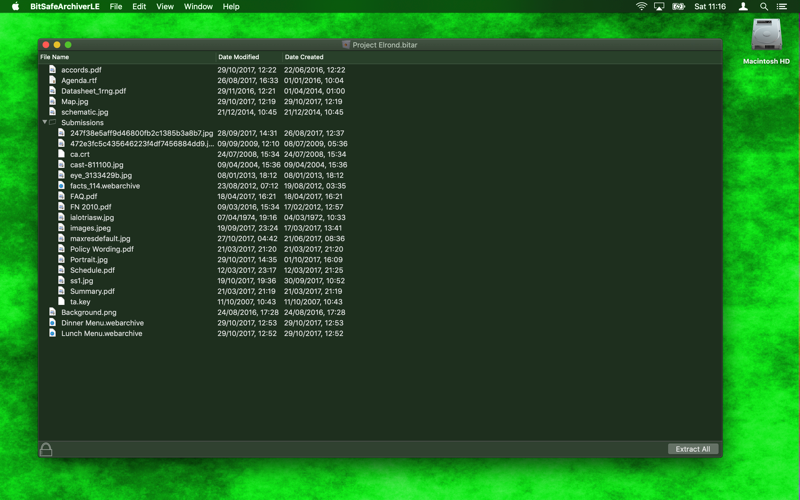This screenshot has width=800, height=500.
Task: Click the Dinner Menu.webarchive file icon
Action: 52,322
